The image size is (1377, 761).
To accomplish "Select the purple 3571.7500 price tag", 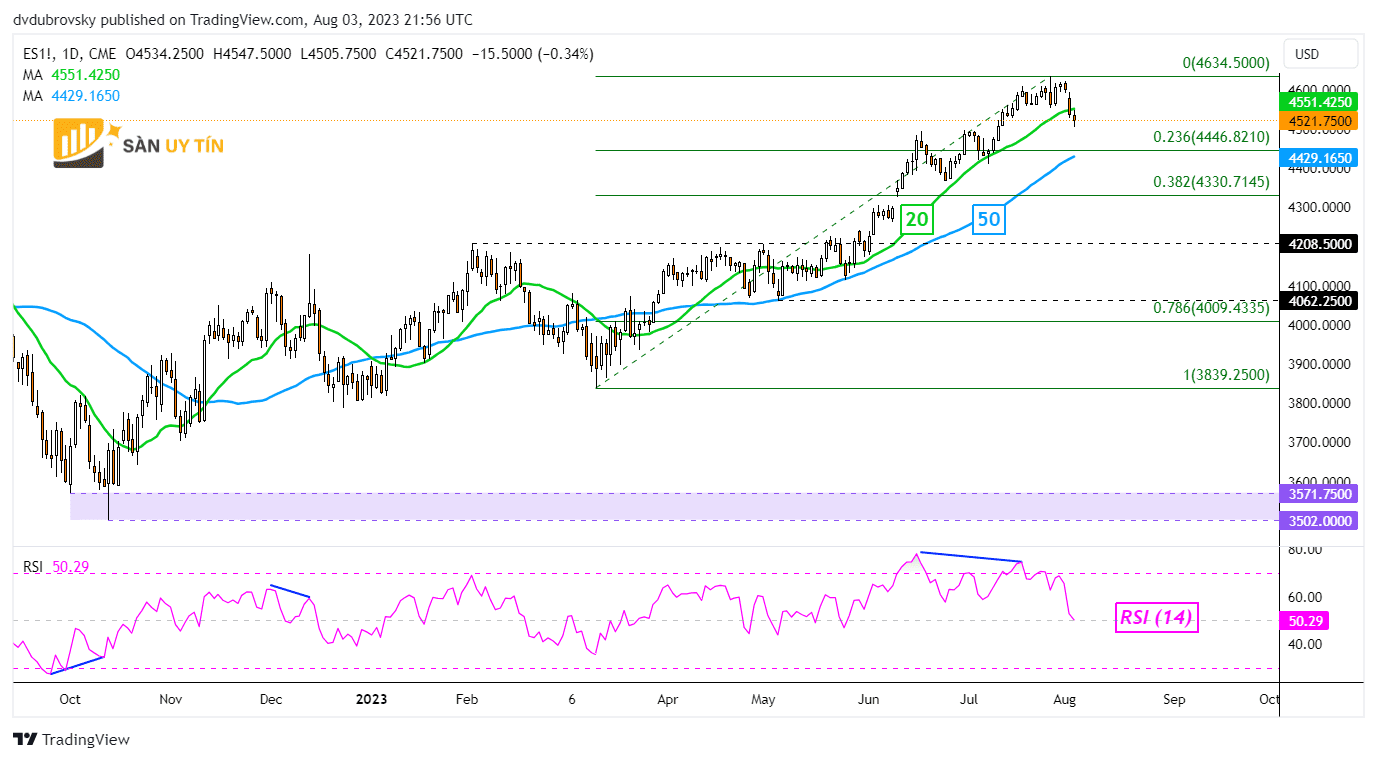I will point(1317,494).
